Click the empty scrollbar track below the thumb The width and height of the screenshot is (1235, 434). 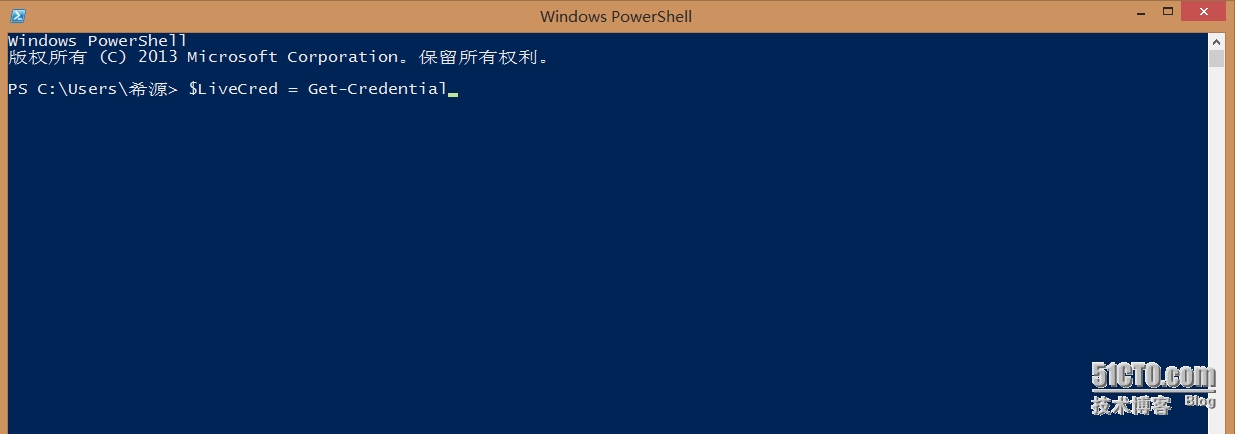[x=1216, y=250]
